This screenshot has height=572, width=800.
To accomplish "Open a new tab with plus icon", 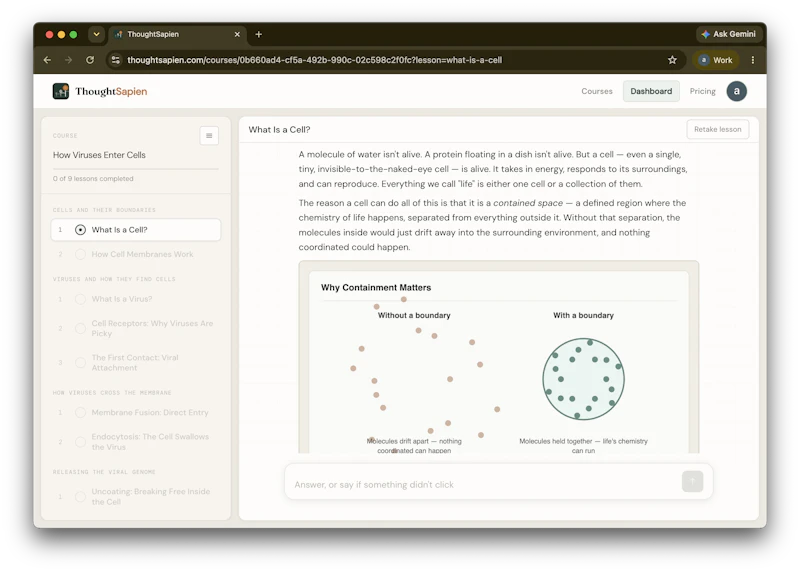I will click(x=259, y=34).
